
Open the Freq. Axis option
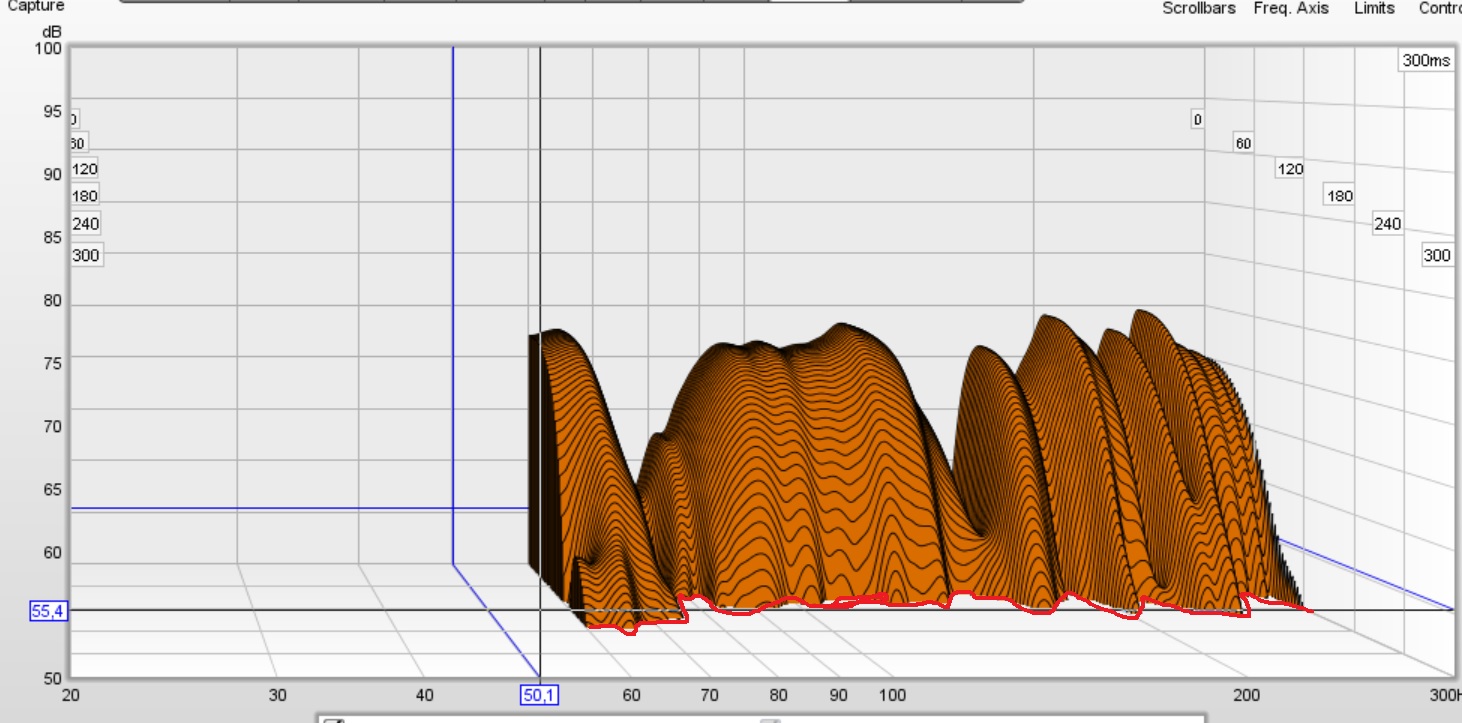(1291, 8)
